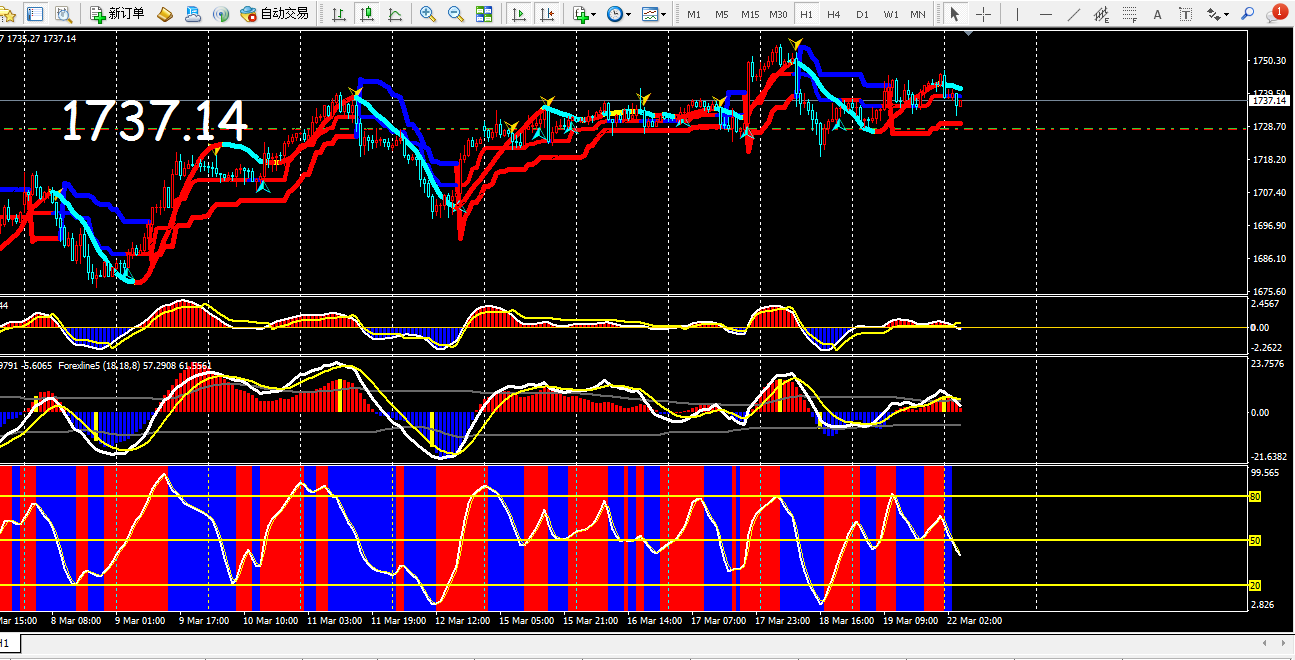Switch to M15 timeframe
The height and width of the screenshot is (660, 1295).
(x=750, y=14)
